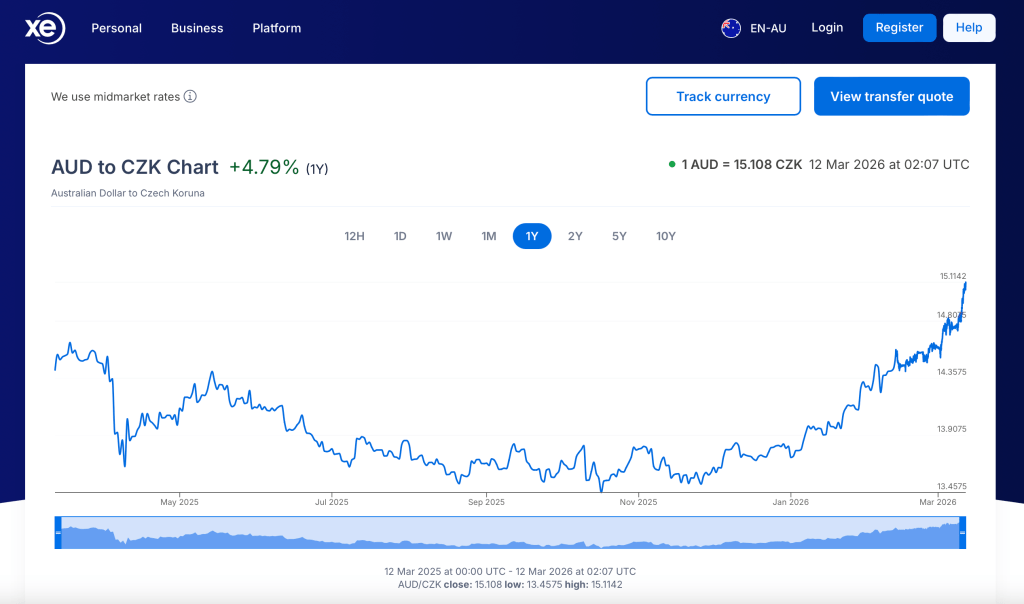Switch to the 10Y range
This screenshot has width=1024, height=604.
(666, 237)
